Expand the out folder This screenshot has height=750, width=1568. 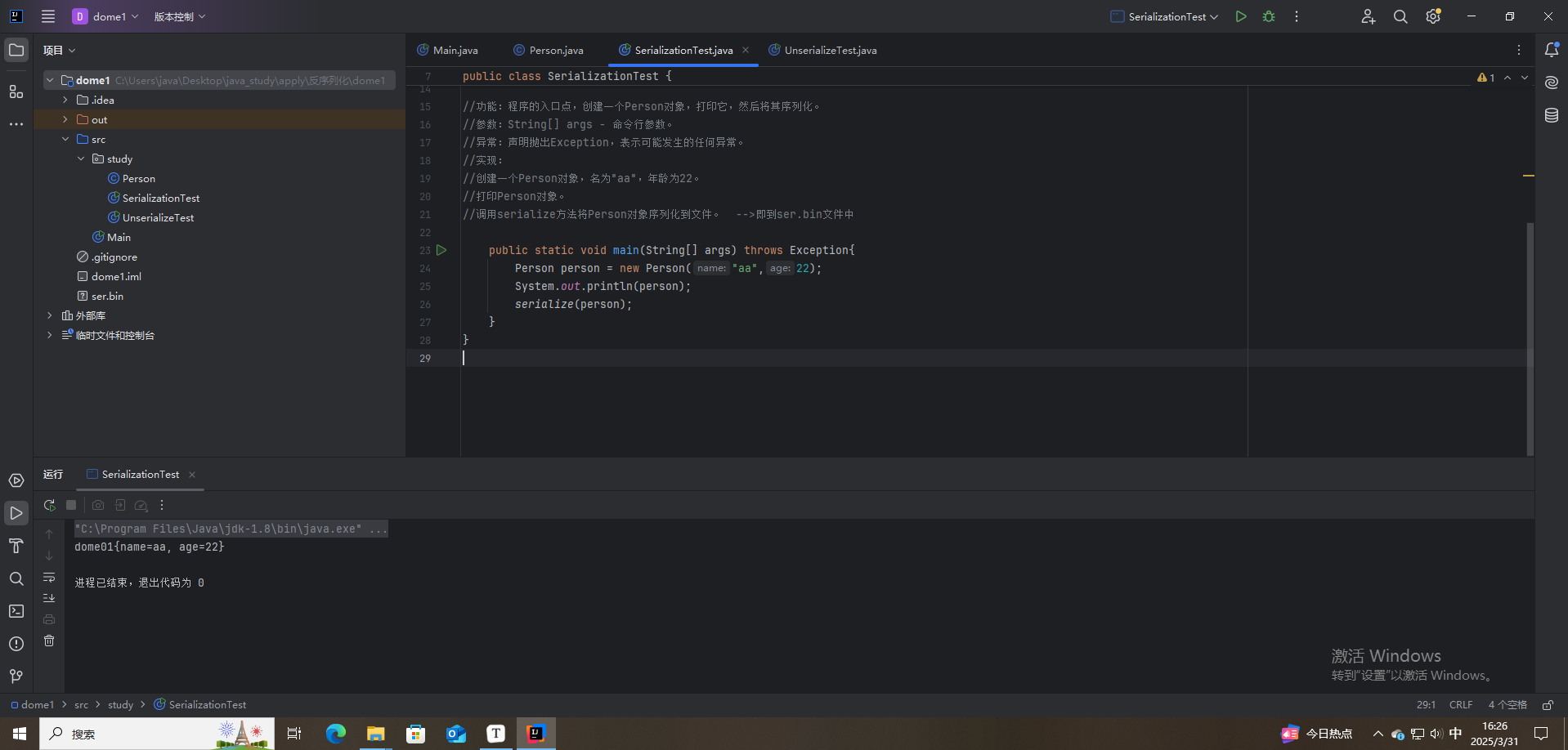click(x=65, y=119)
